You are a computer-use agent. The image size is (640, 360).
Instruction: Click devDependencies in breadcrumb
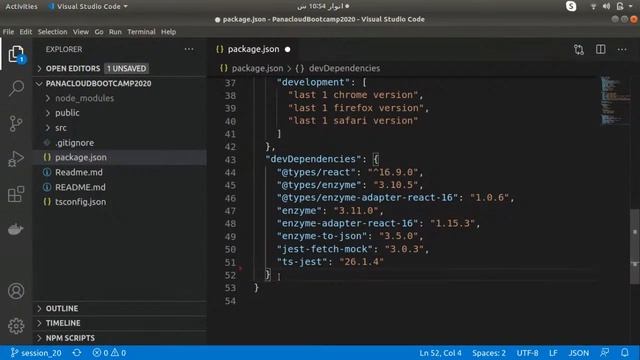pos(344,69)
